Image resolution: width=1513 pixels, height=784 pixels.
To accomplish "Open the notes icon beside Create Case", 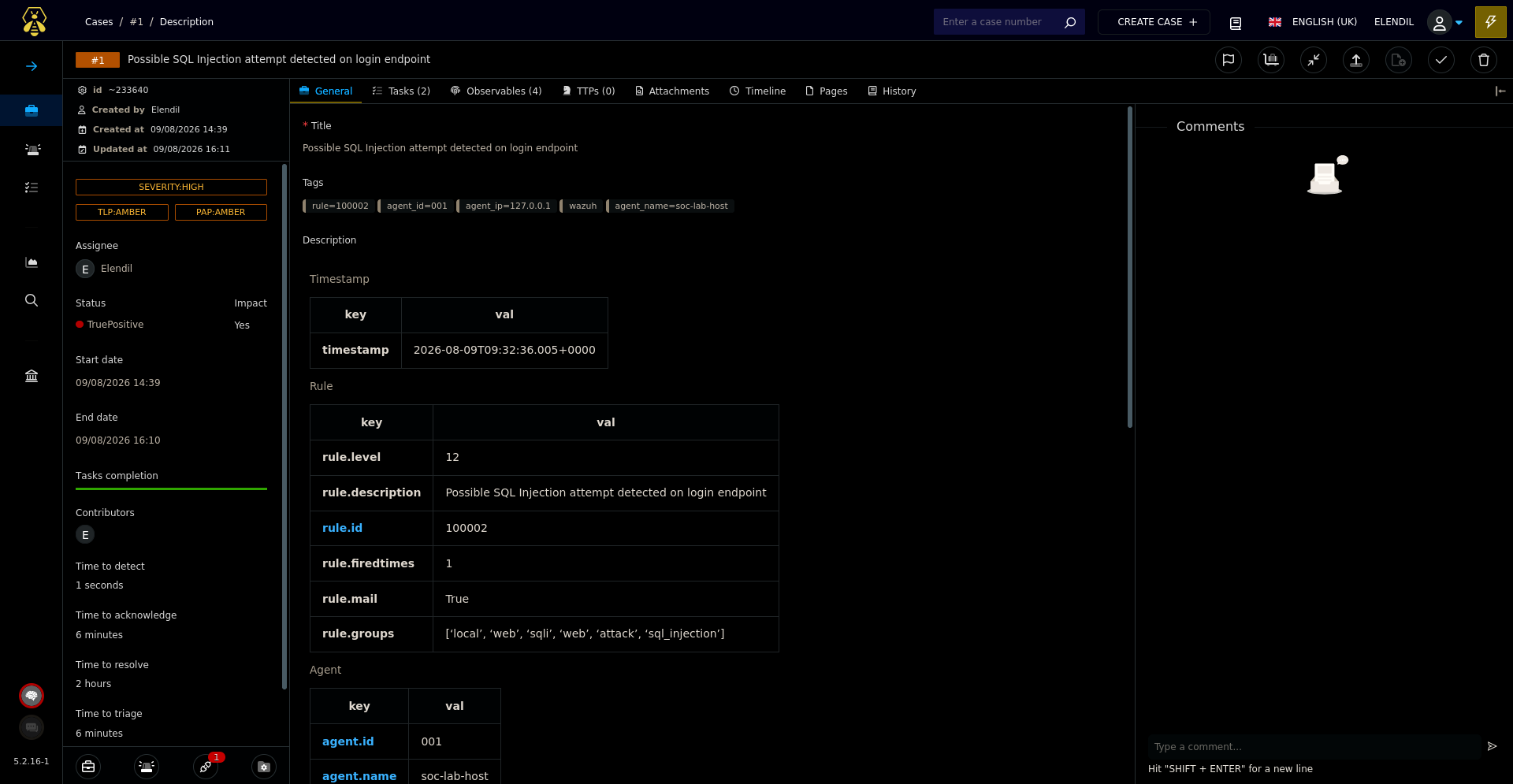I will pos(1236,23).
